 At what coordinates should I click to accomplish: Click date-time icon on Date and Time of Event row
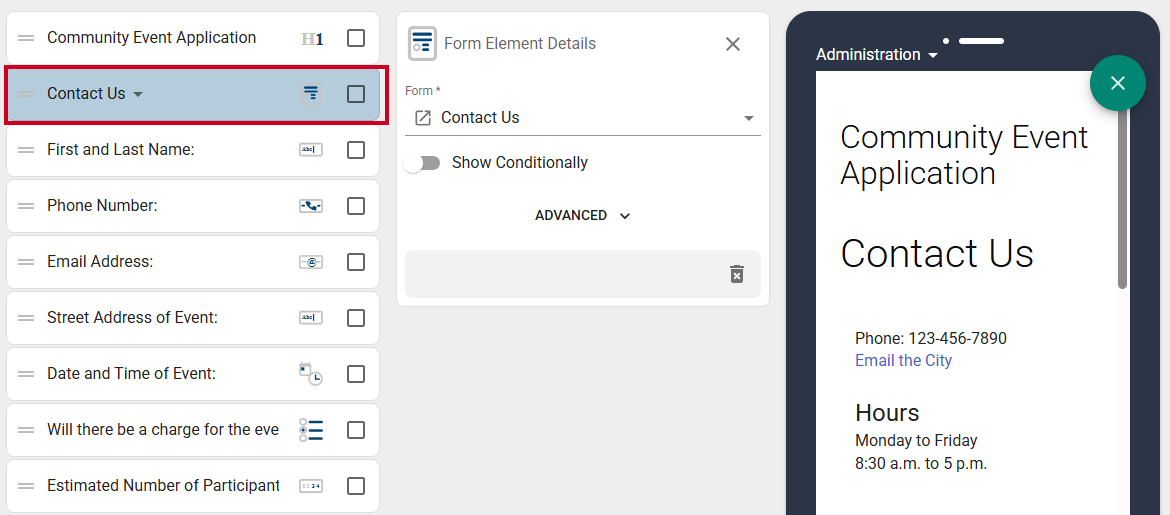311,374
